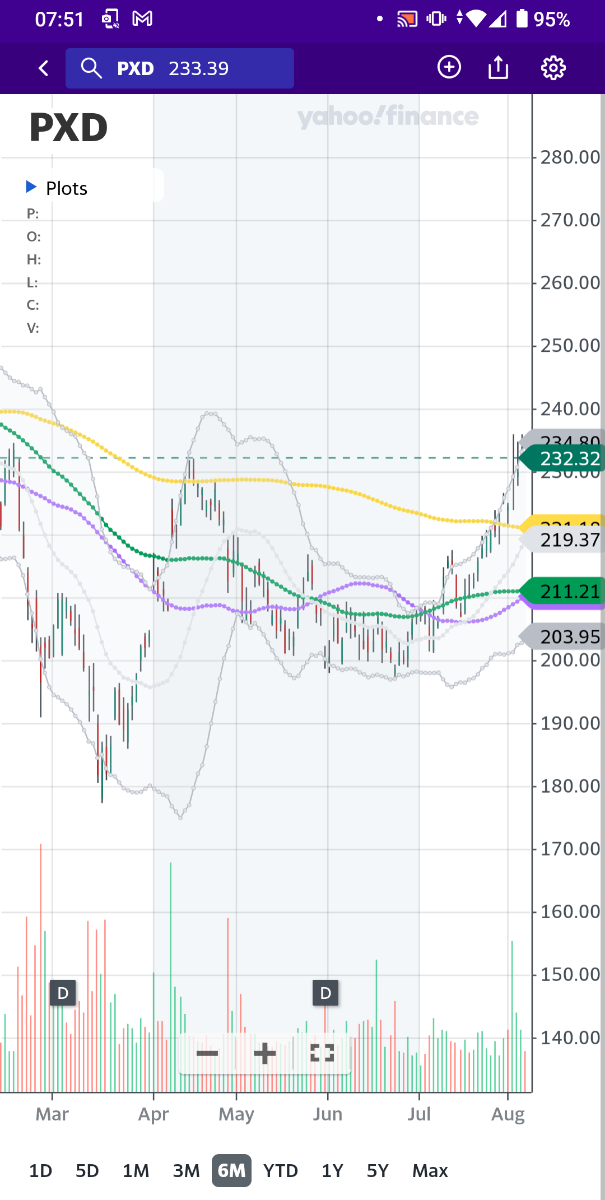Select the 1D time range

pos(40,1170)
